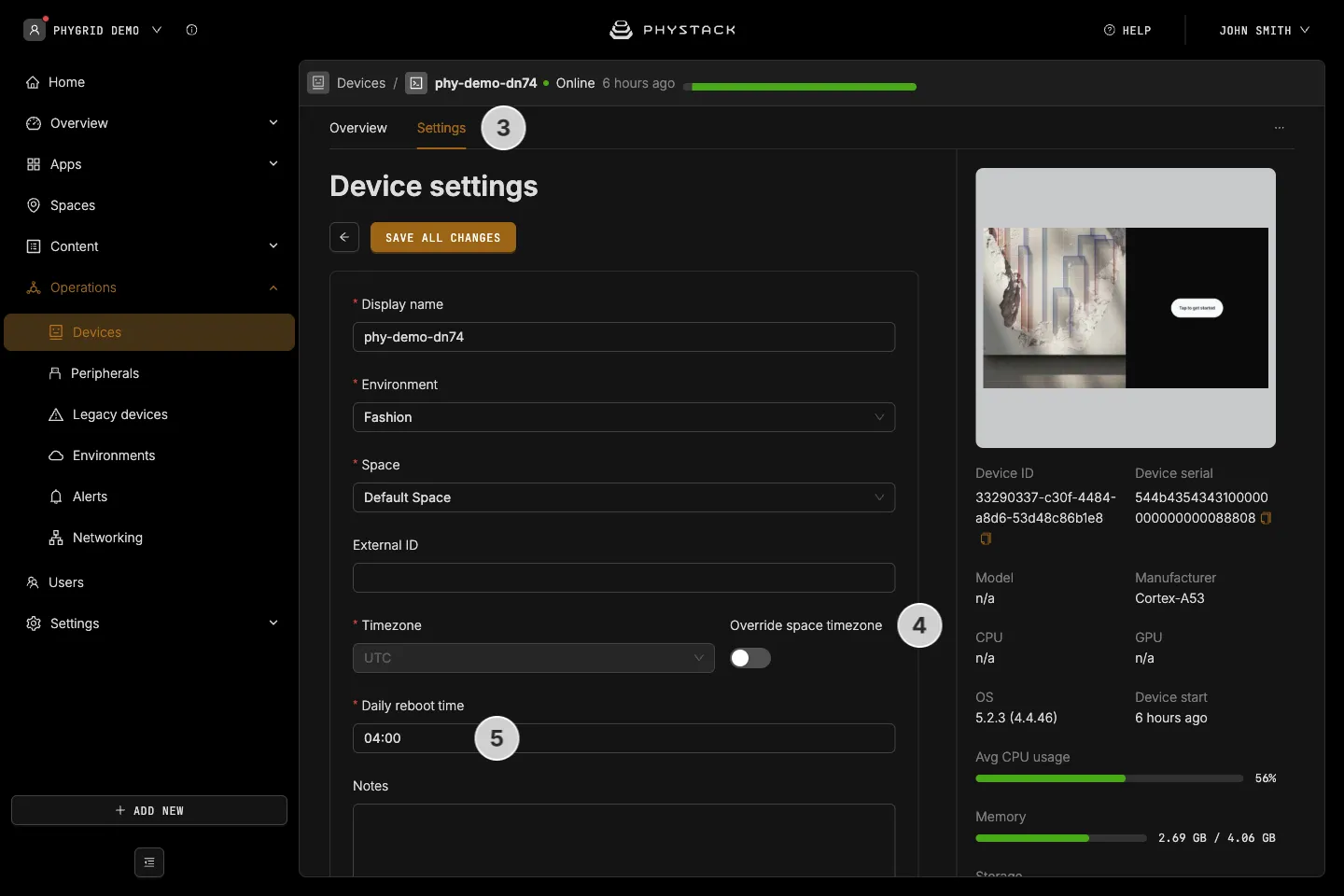Click the device screen preview thumbnail
Screen dimensions: 1344x896
coord(1126,308)
